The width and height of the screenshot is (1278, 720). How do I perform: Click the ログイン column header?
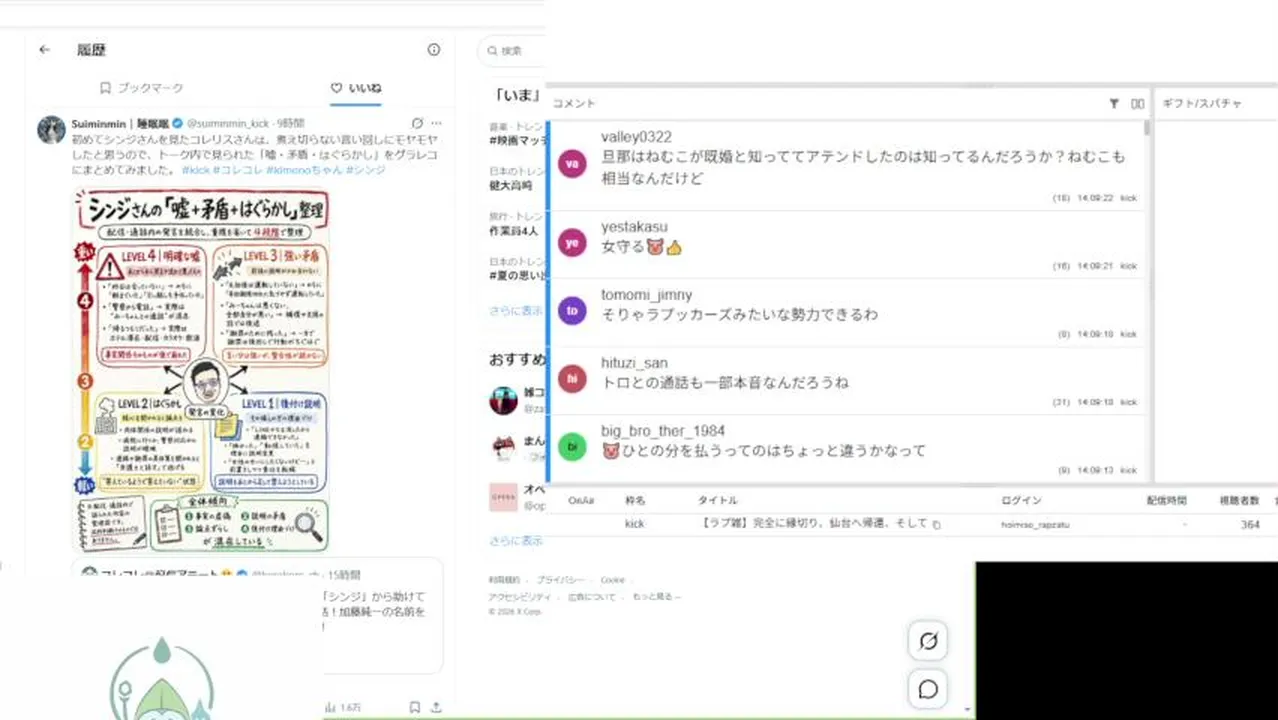pyautogui.click(x=1021, y=500)
